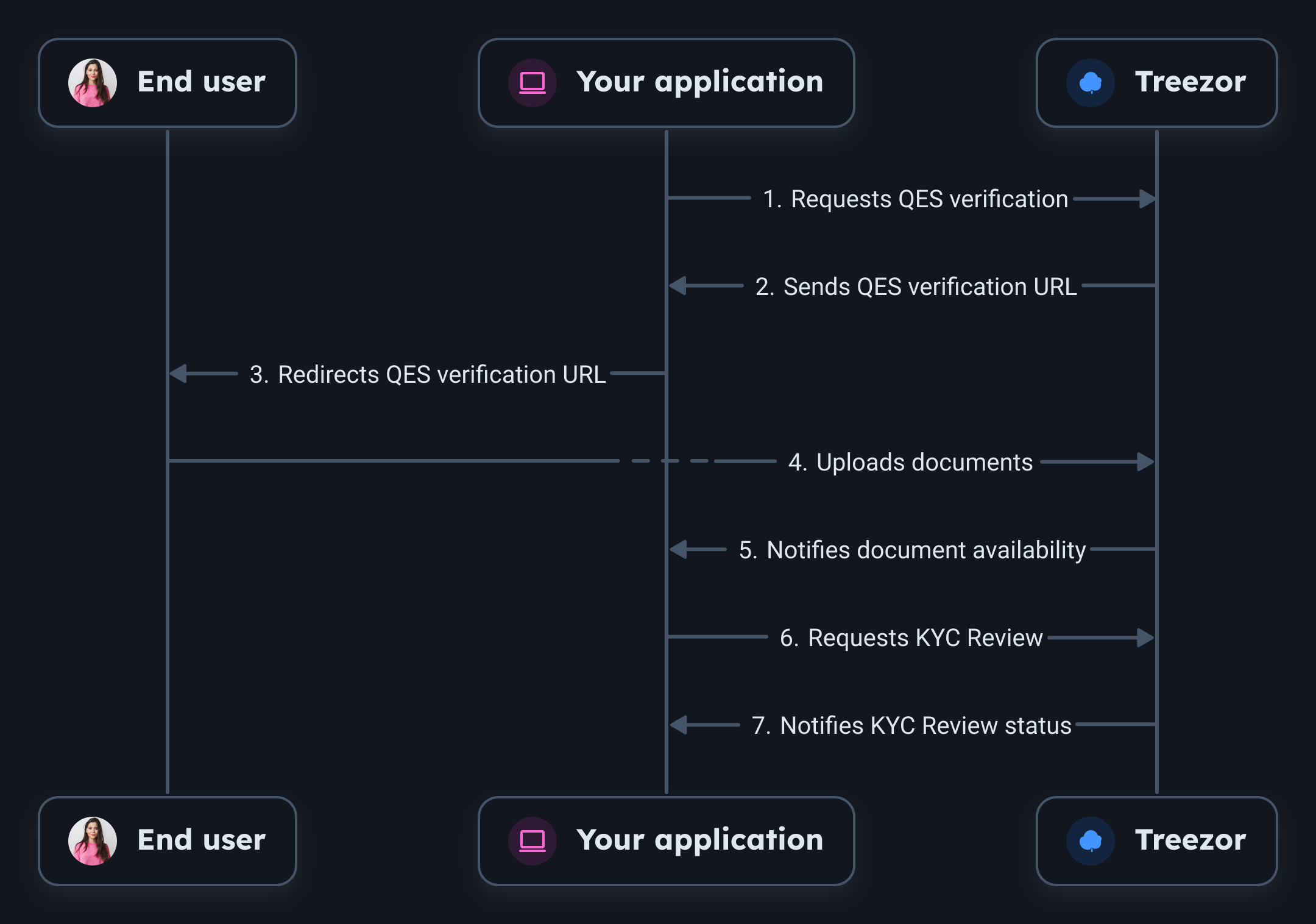
Task: Select the top "End user" label
Action: [202, 82]
